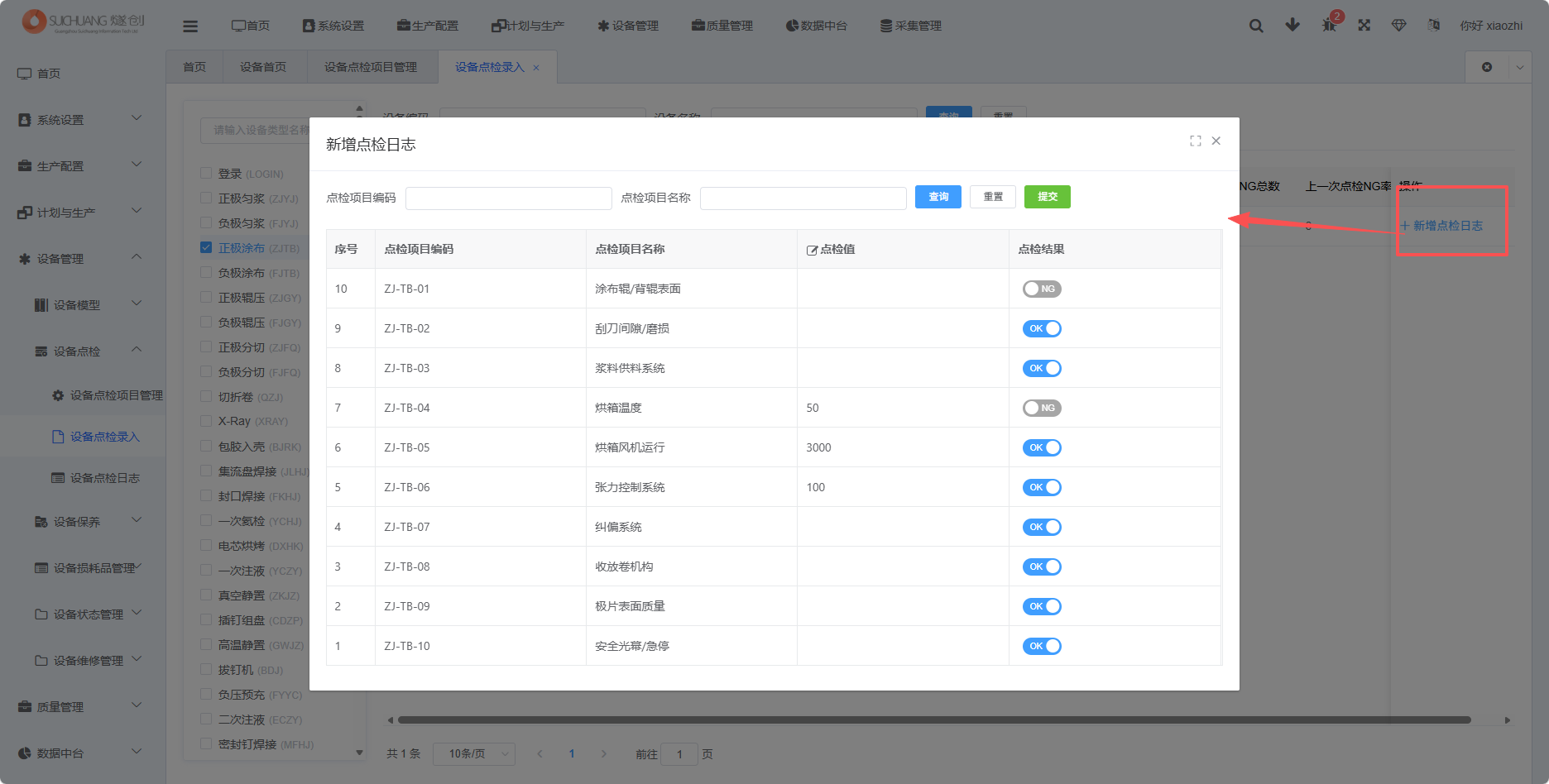Toggle result switch for 烘箱风机运行
Viewport: 1549px width, 784px height.
(x=1042, y=447)
